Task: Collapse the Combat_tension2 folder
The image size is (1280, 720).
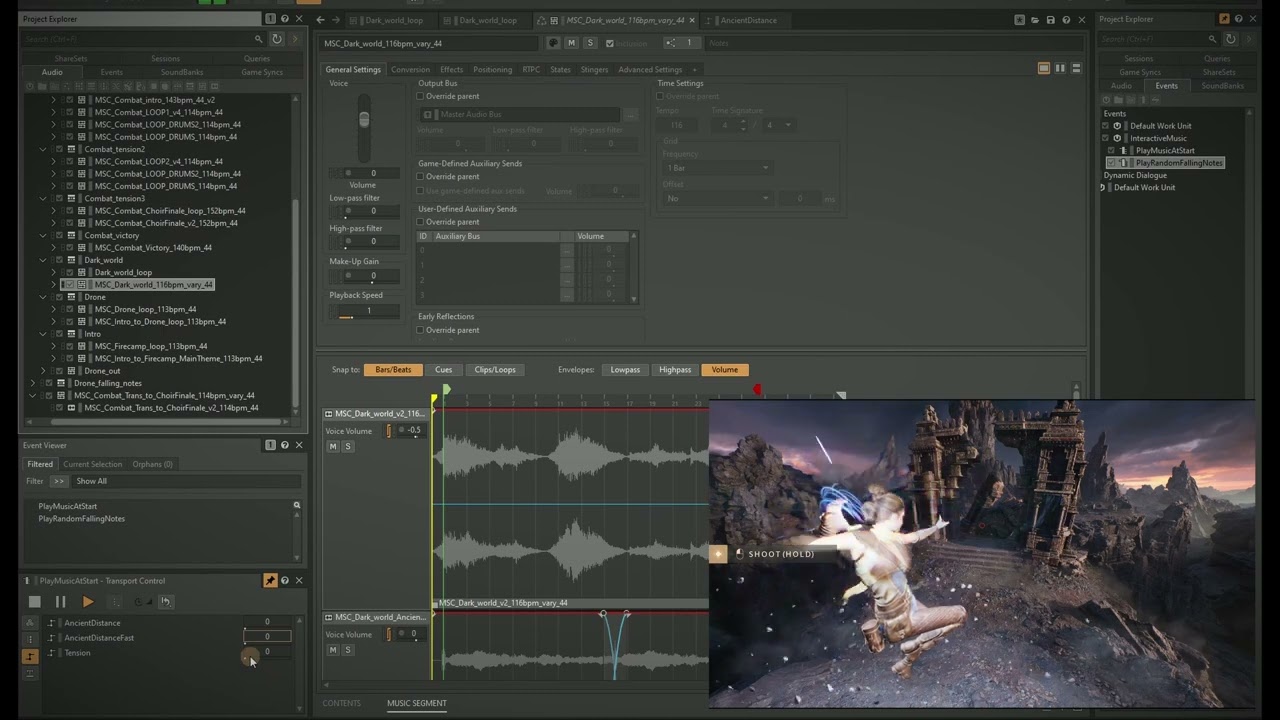Action: [x=43, y=149]
